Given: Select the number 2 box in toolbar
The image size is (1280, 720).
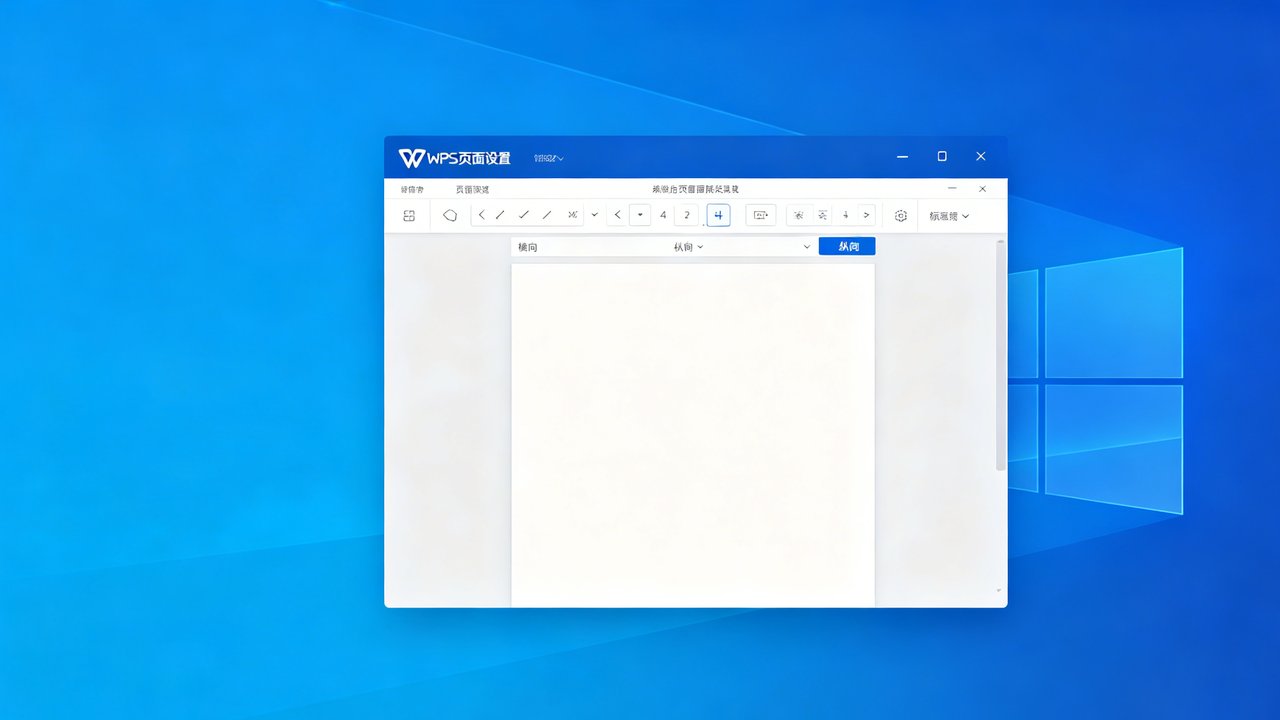Looking at the screenshot, I should 686,215.
